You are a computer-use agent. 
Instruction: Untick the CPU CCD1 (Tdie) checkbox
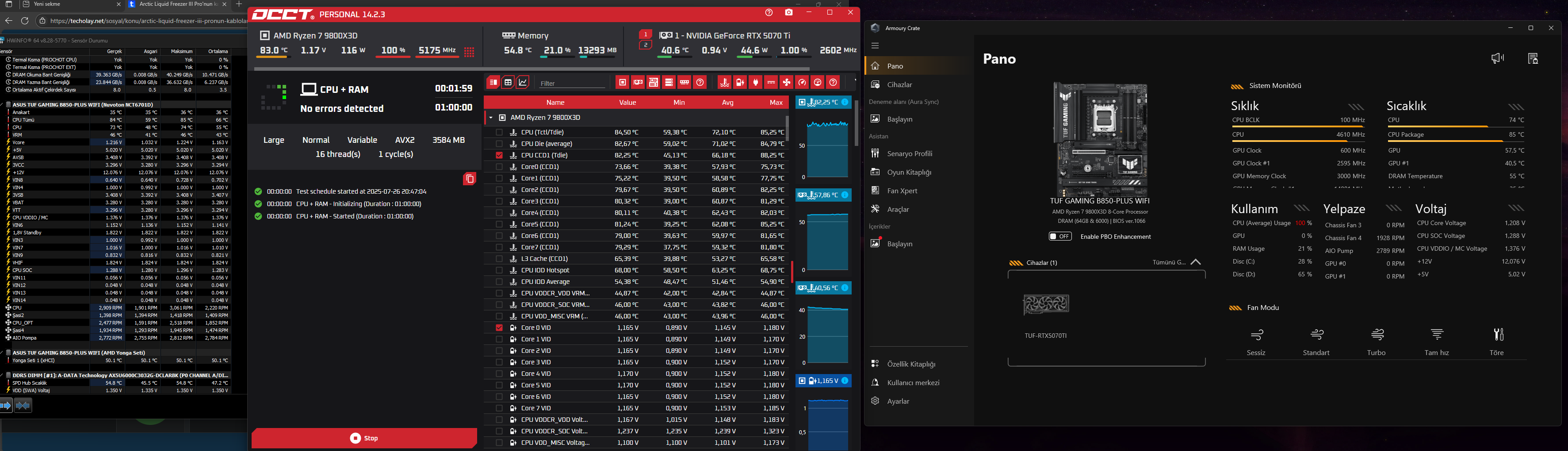[499, 155]
